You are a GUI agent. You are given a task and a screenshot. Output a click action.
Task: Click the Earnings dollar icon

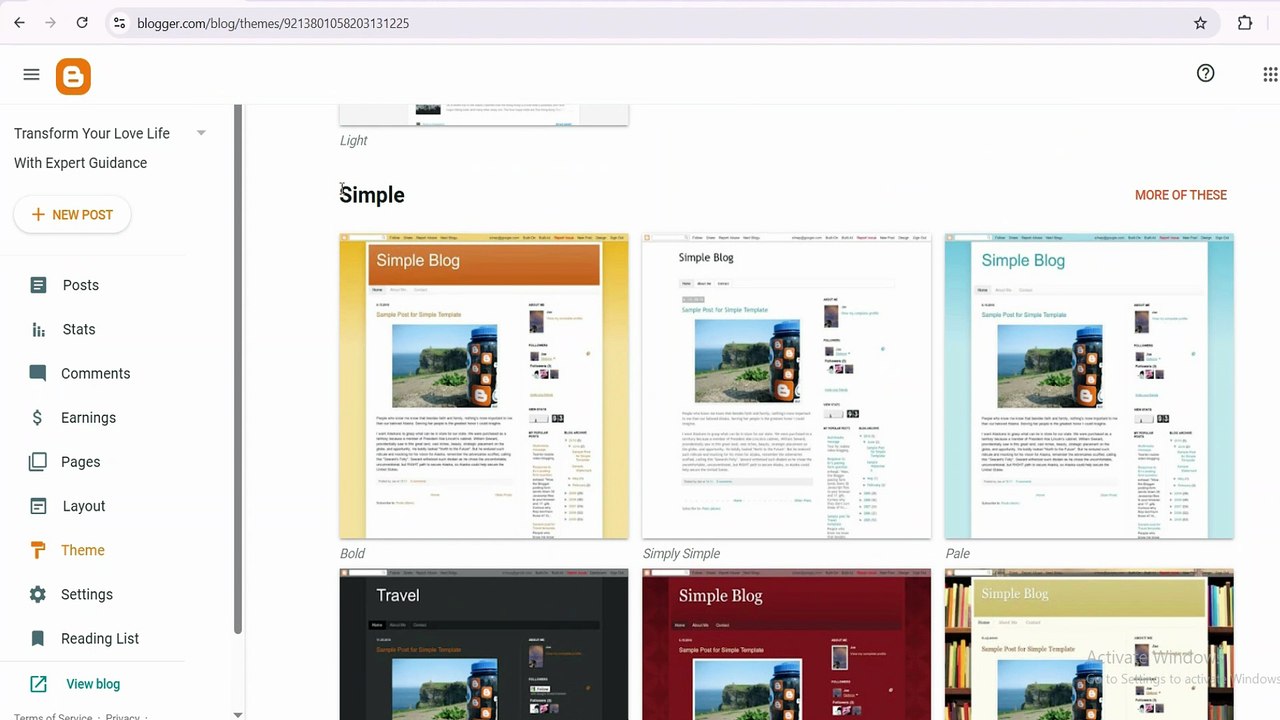pyautogui.click(x=38, y=417)
